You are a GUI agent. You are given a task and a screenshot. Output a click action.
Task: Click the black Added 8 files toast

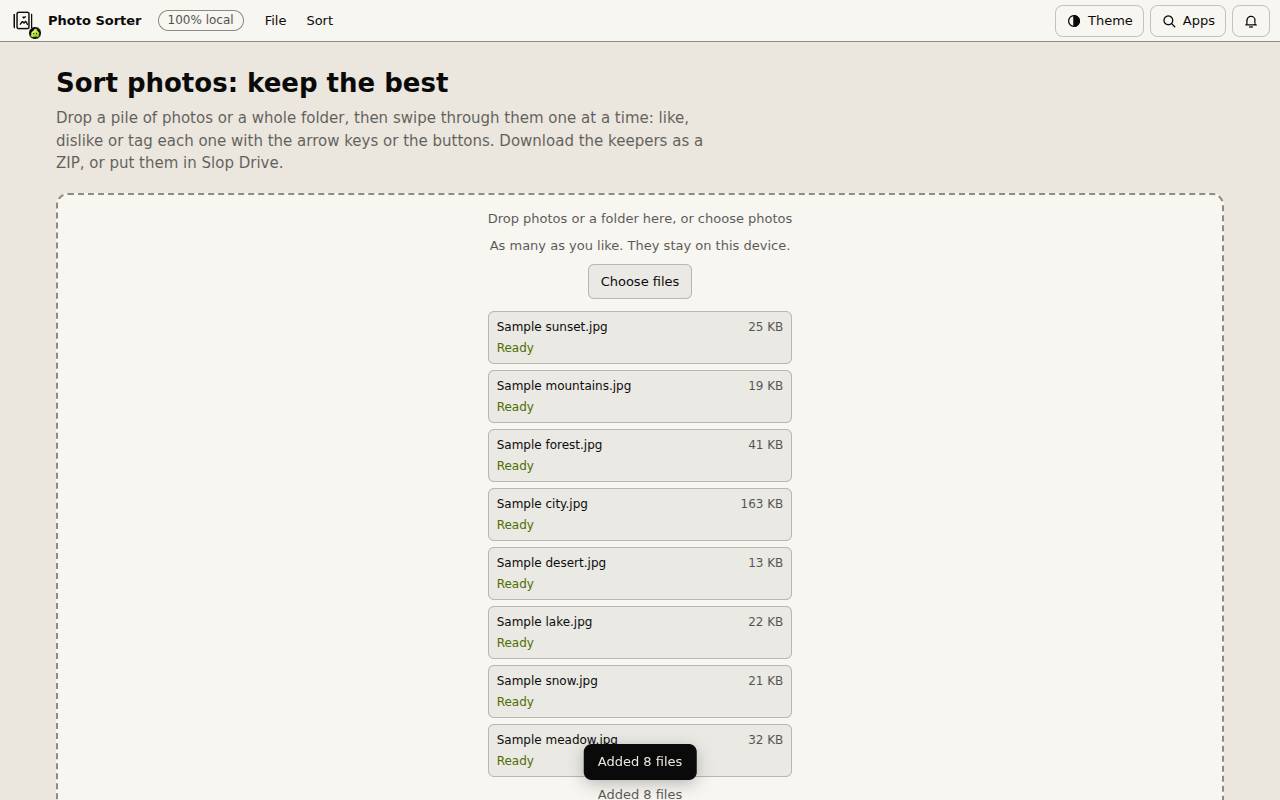pyautogui.click(x=640, y=762)
